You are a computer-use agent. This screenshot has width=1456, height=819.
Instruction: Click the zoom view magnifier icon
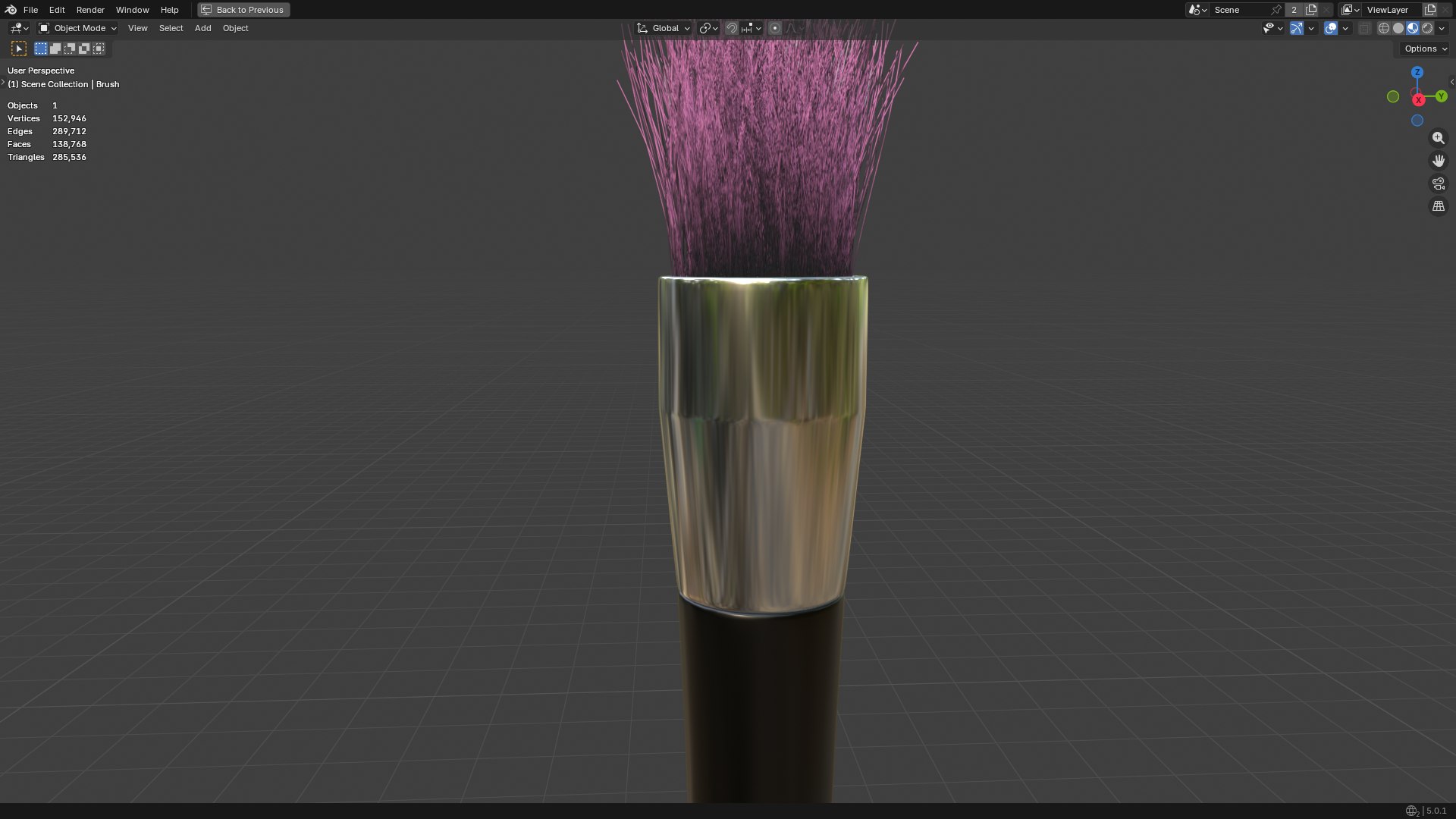point(1439,138)
